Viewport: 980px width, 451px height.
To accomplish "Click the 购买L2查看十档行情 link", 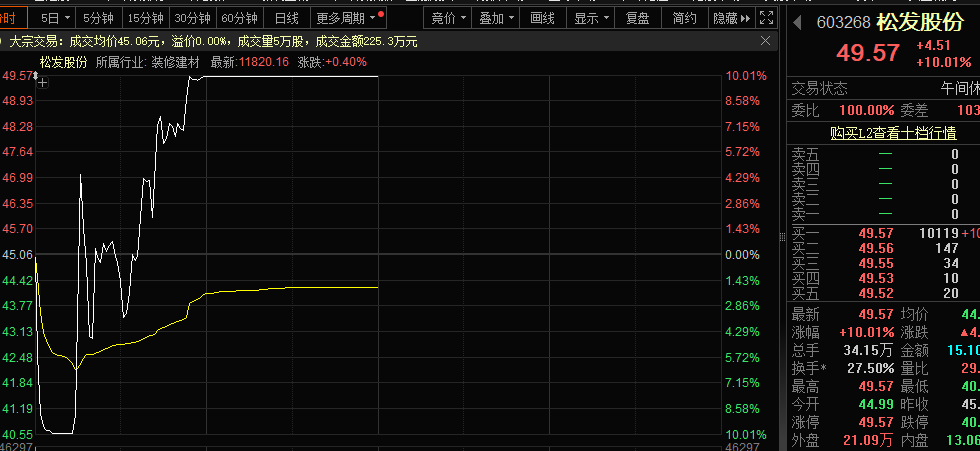I will tap(884, 133).
